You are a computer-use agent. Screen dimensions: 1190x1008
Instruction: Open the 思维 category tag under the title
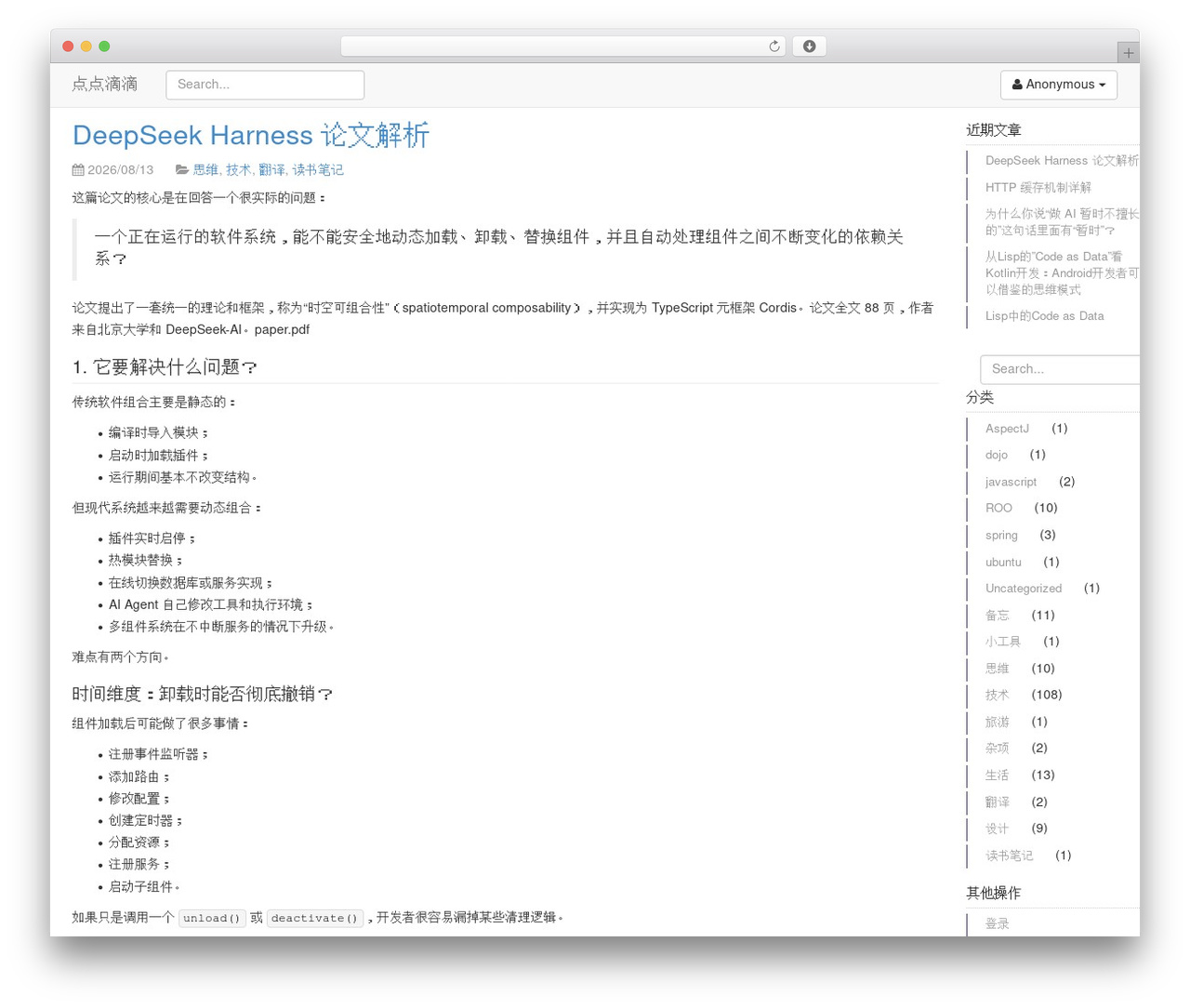[205, 170]
